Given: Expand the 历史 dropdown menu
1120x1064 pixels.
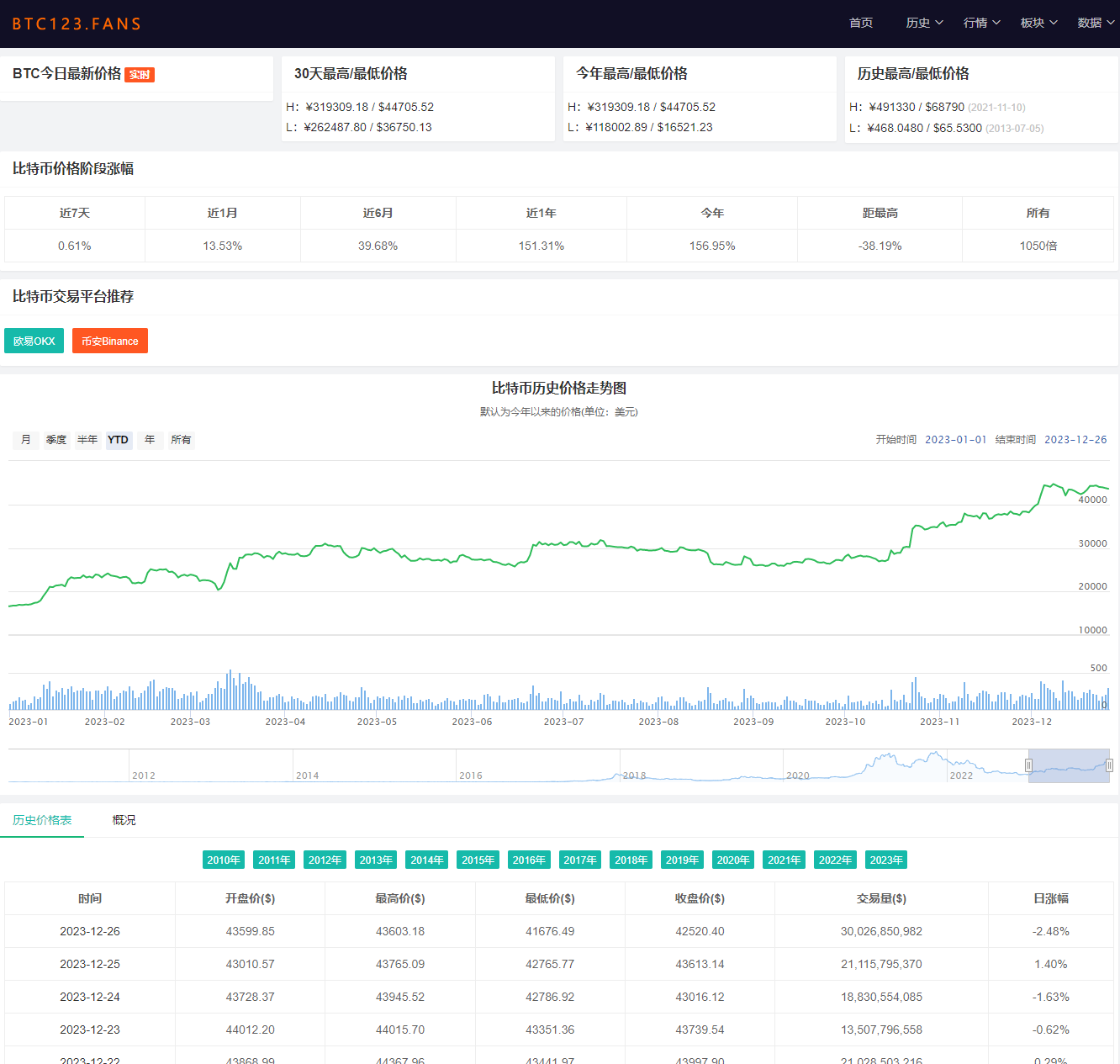Looking at the screenshot, I should 924,23.
